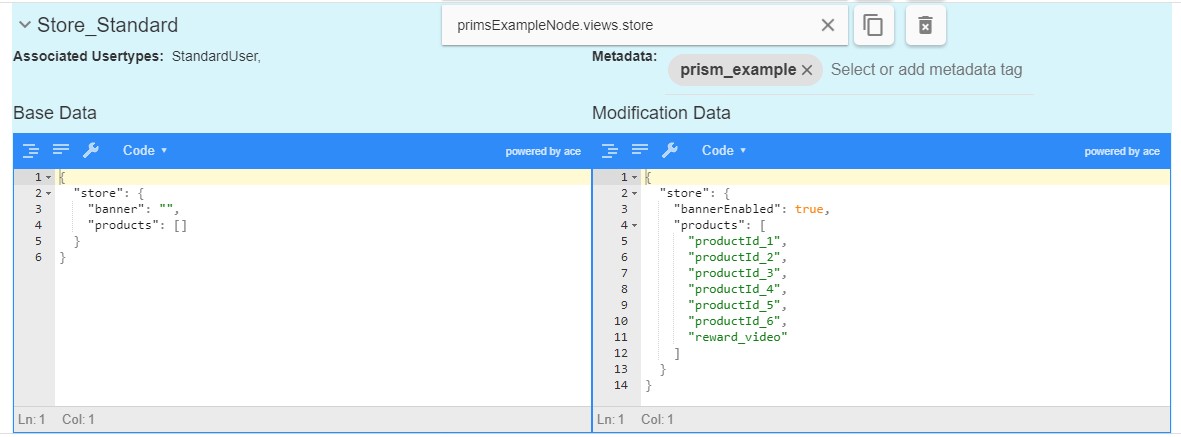Screen dimensions: 1181x437
Task: Click "productId_2" in the products array
Action: 734,258
